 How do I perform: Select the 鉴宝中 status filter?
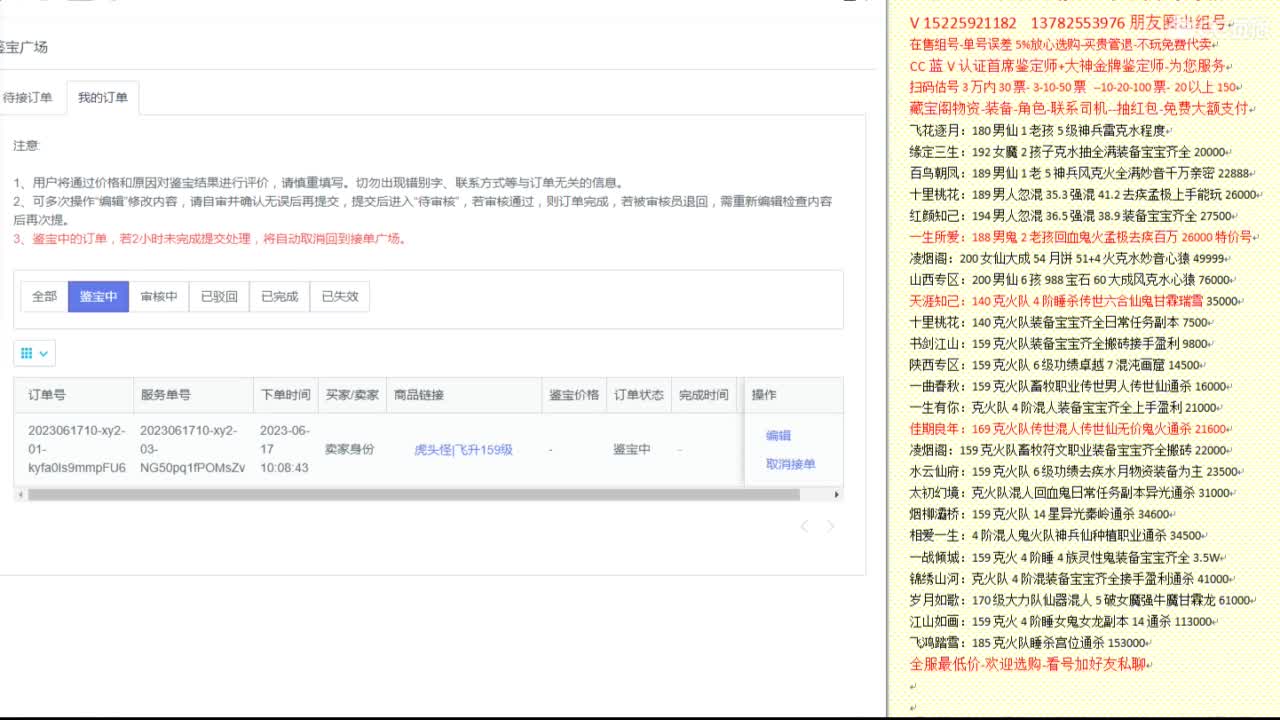point(98,296)
